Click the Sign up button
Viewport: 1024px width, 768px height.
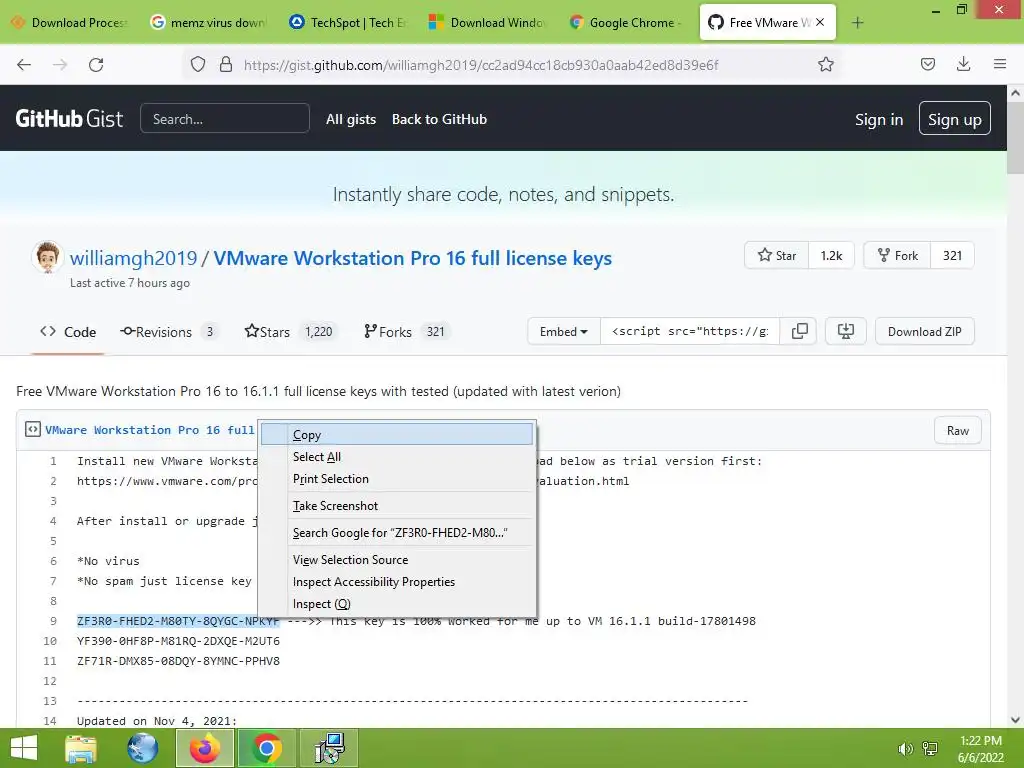(954, 118)
